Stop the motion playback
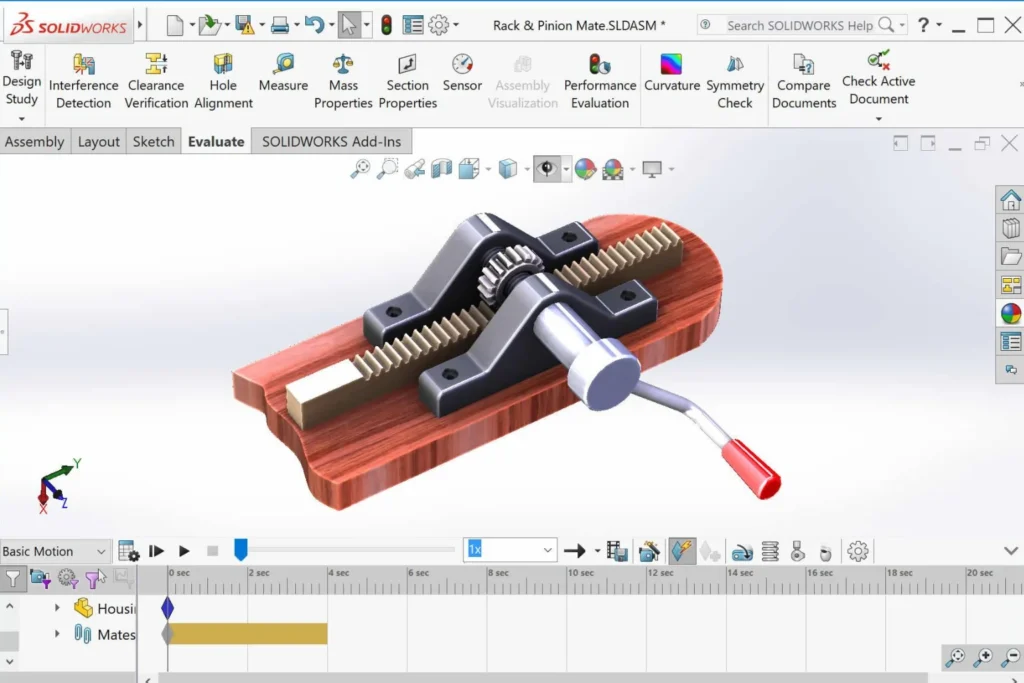 [212, 552]
